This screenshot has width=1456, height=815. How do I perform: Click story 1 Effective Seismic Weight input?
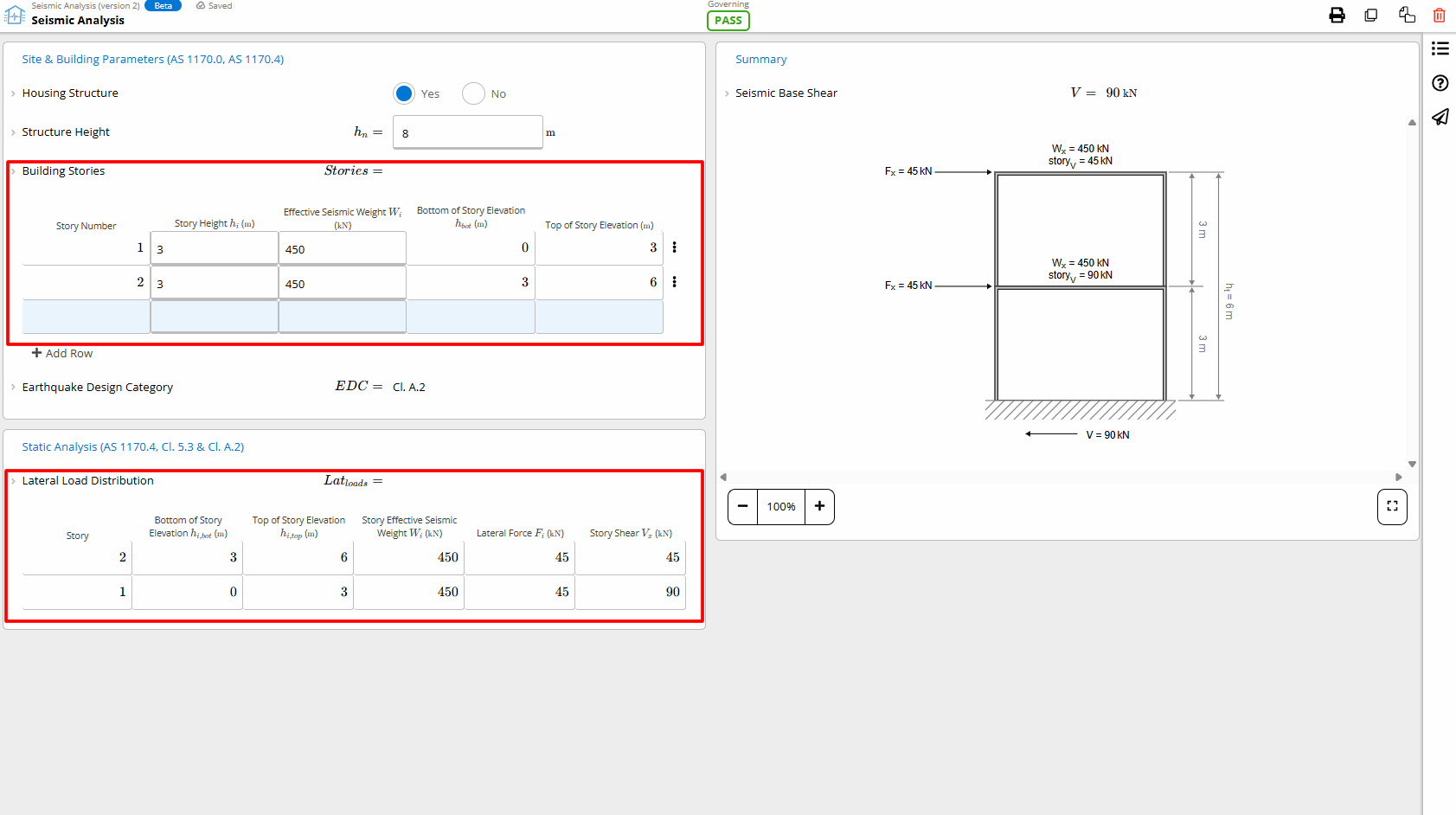pos(343,248)
